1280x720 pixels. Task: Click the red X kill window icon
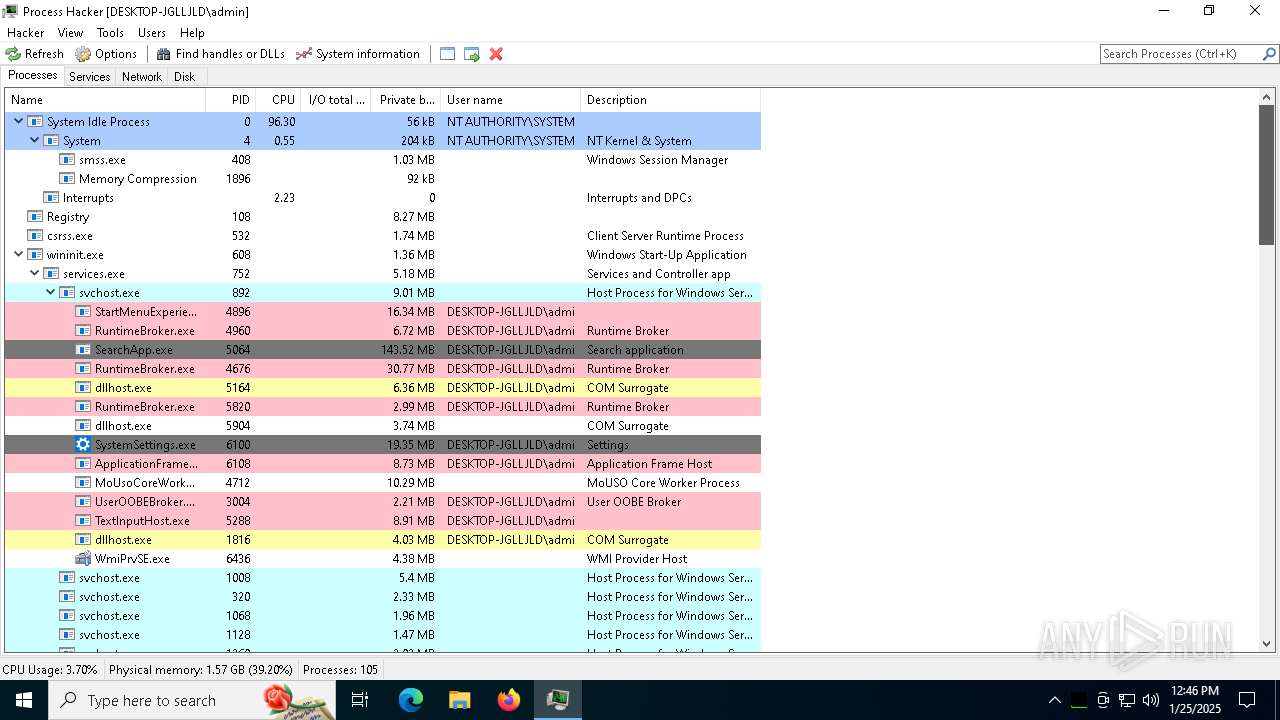pos(496,54)
